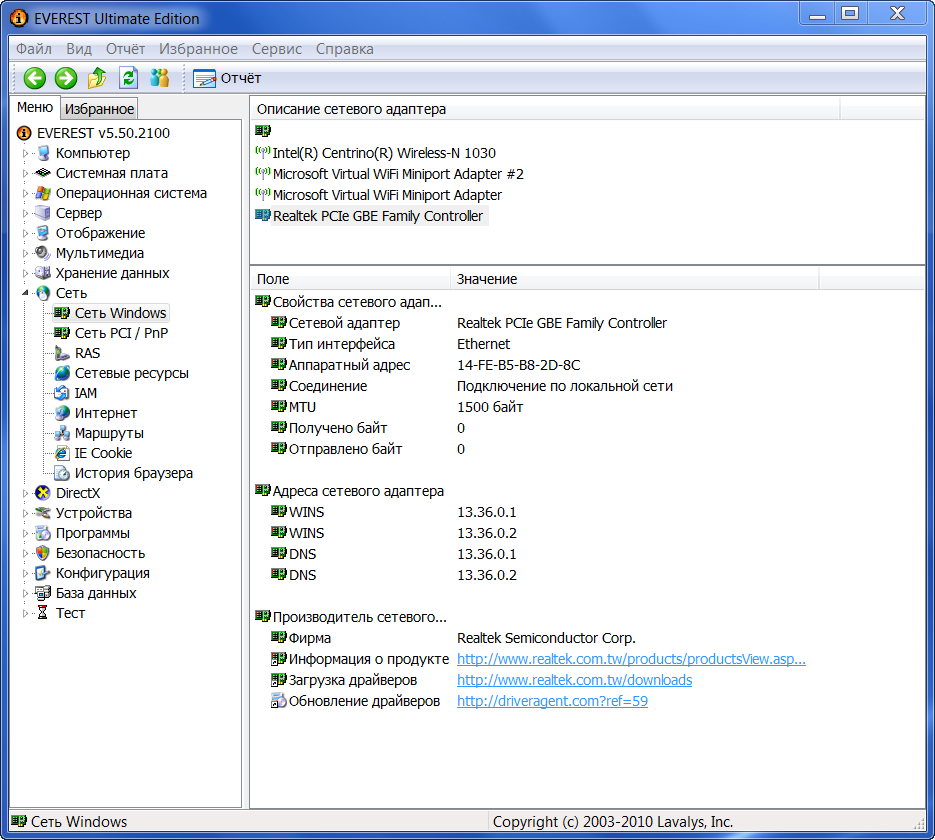Expand the Тест tree node
935x840 pixels.
[x=25, y=613]
